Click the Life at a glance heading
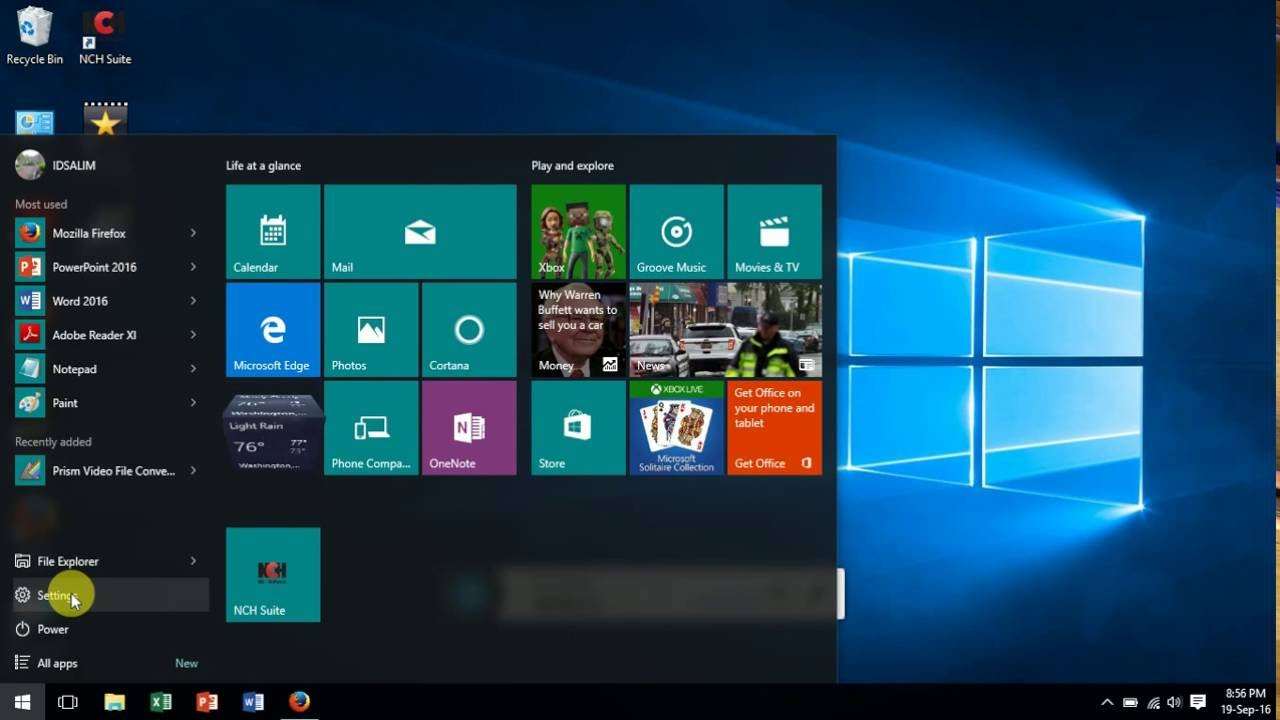This screenshot has height=720, width=1280. click(263, 166)
